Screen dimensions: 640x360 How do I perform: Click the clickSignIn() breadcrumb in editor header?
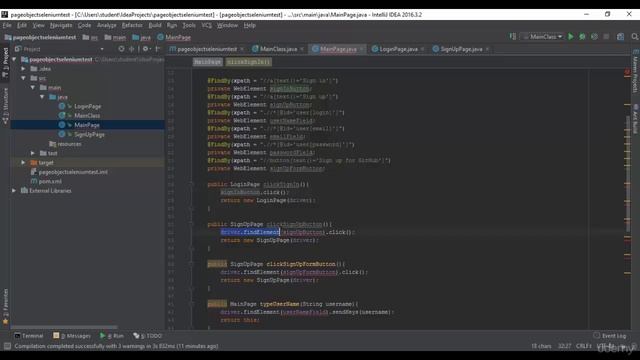click(x=249, y=62)
